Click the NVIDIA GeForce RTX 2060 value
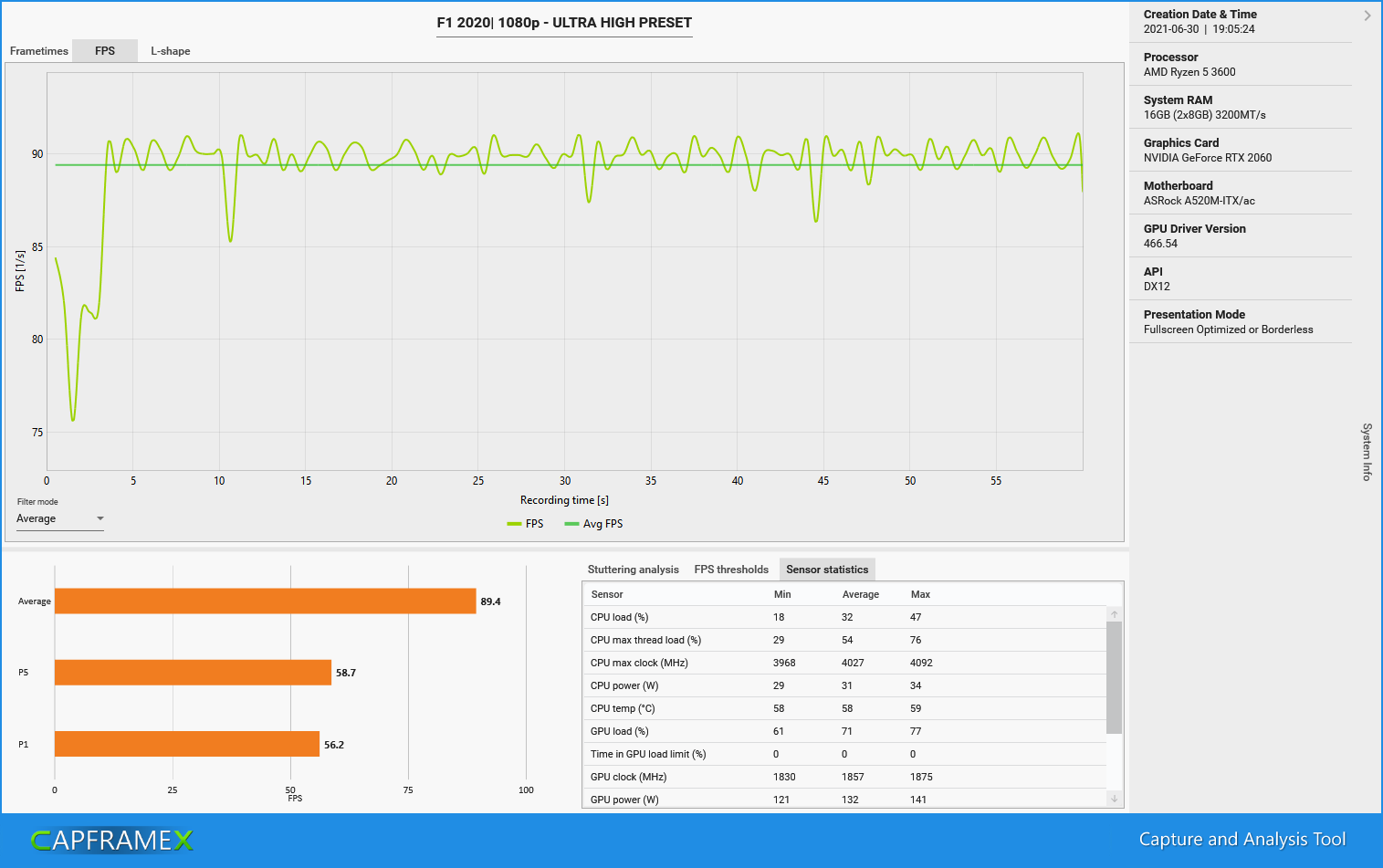This screenshot has width=1383, height=868. 1208,158
